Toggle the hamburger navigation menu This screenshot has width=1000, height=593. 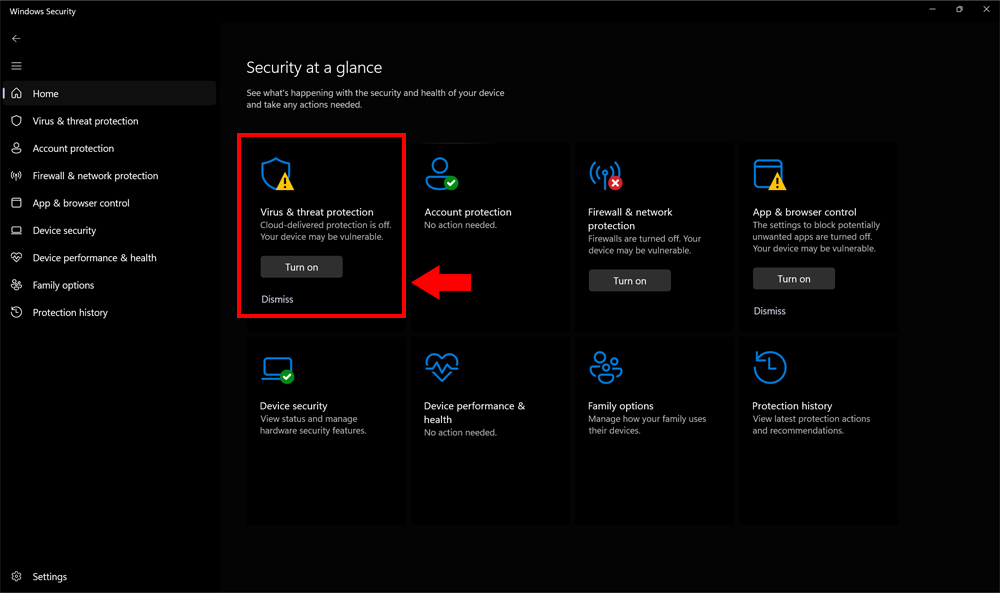pyautogui.click(x=16, y=66)
